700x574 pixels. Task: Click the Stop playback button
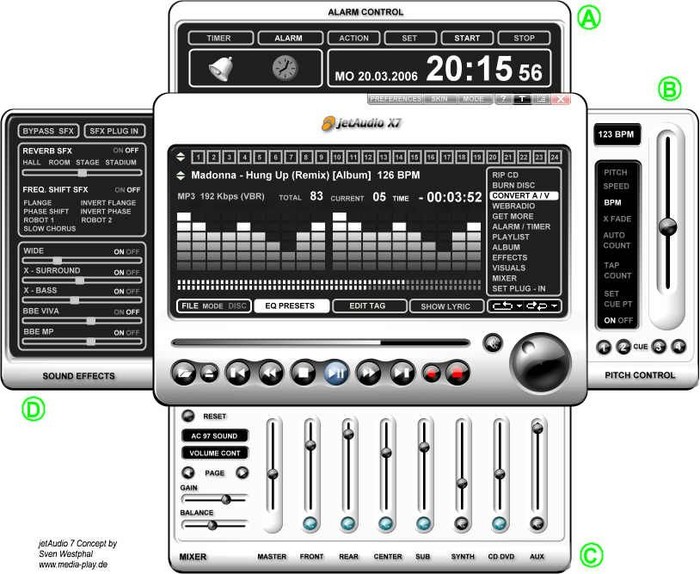(x=302, y=373)
